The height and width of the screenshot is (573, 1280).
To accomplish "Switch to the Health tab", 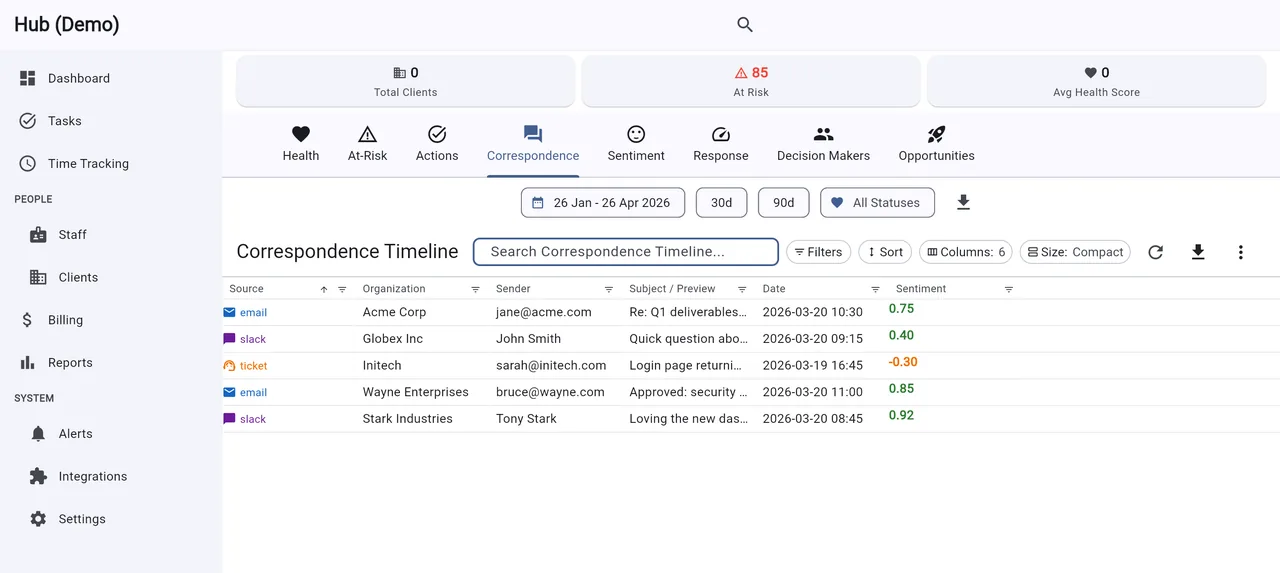I will point(301,144).
